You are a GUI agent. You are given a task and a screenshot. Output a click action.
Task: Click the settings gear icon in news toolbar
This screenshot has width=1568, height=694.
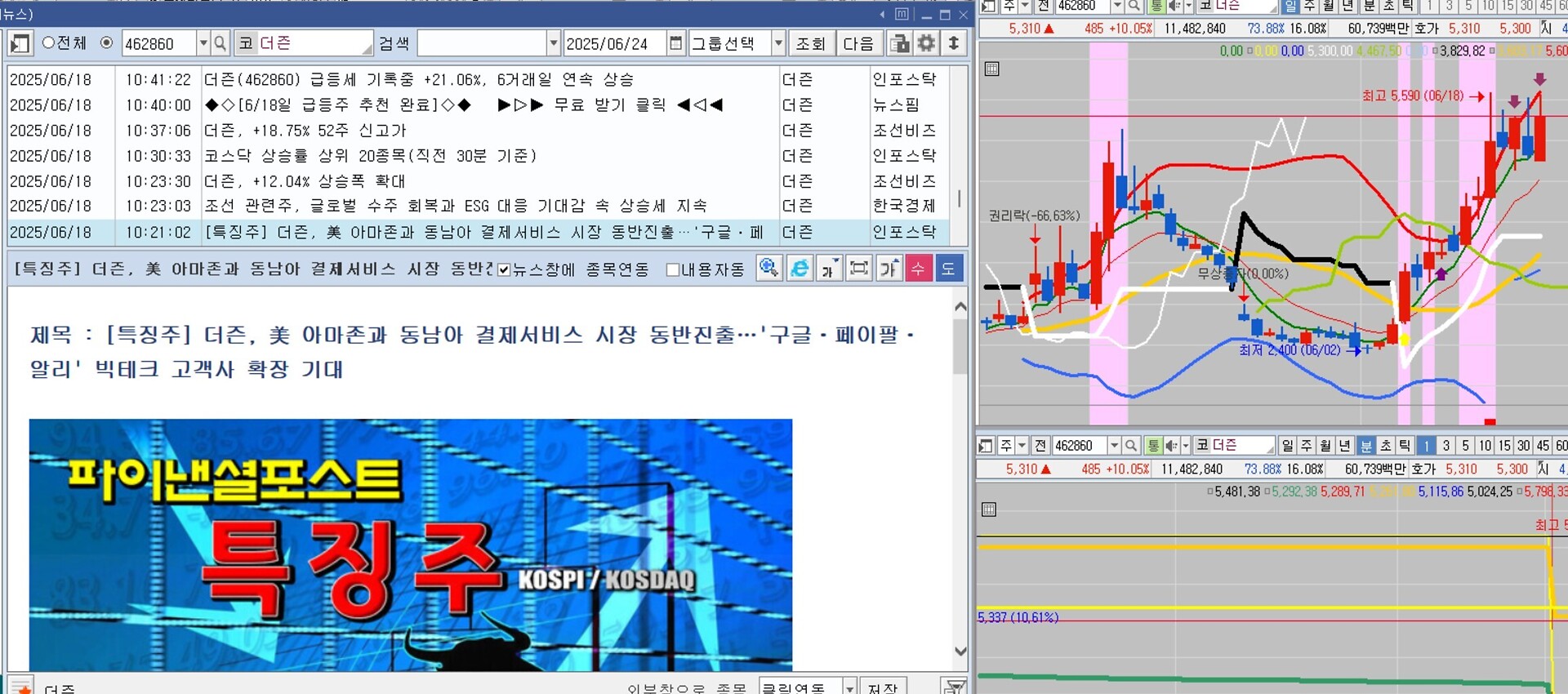click(926, 43)
